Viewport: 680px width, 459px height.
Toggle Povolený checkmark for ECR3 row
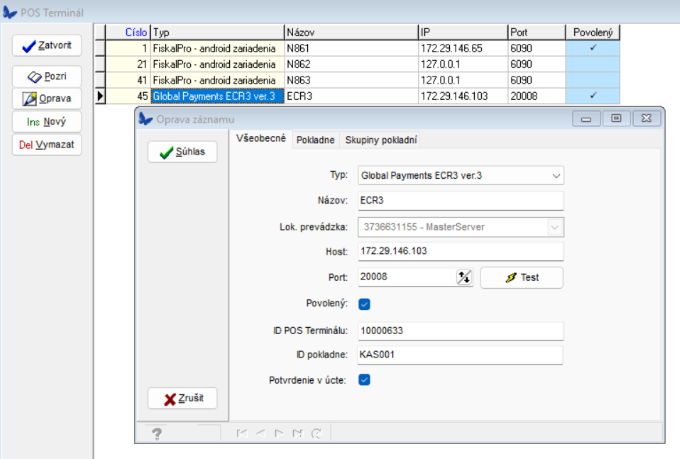[x=592, y=96]
